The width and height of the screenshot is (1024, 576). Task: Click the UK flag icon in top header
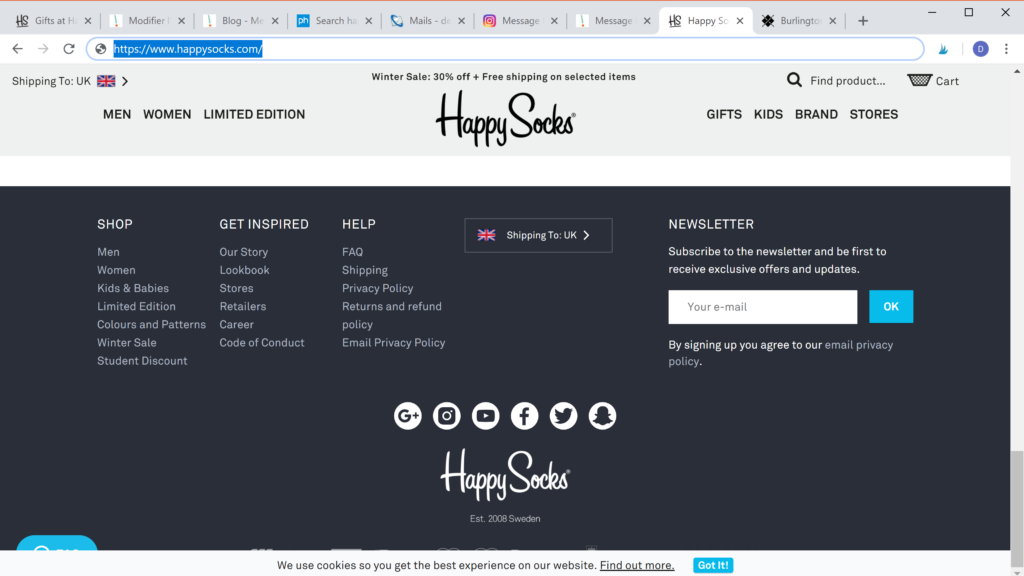coord(106,81)
